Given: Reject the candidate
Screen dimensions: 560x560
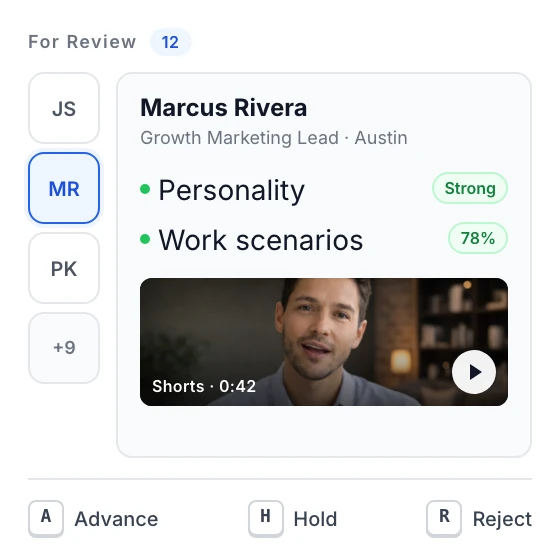Looking at the screenshot, I should click(502, 519).
